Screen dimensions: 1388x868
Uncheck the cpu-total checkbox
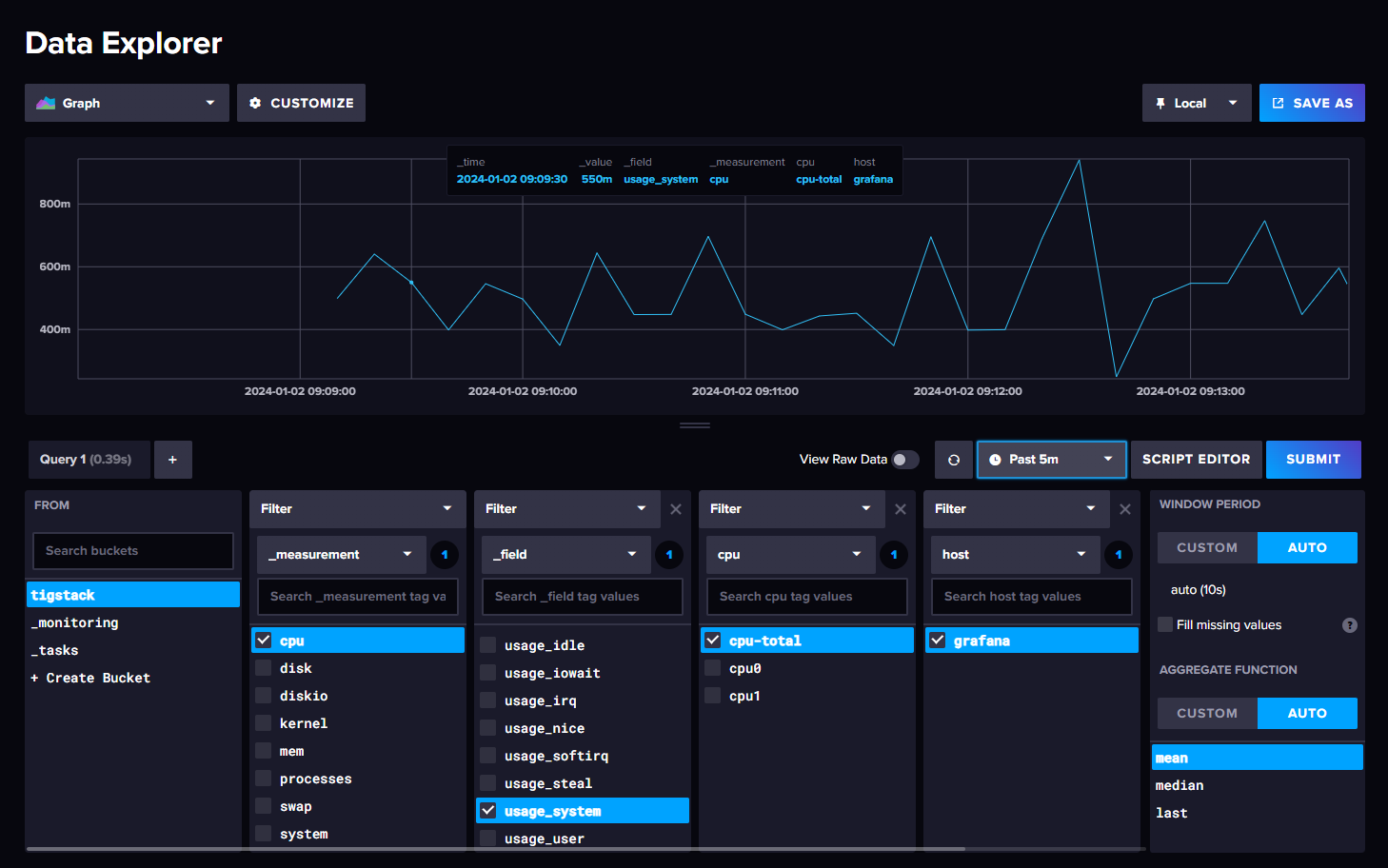point(713,640)
